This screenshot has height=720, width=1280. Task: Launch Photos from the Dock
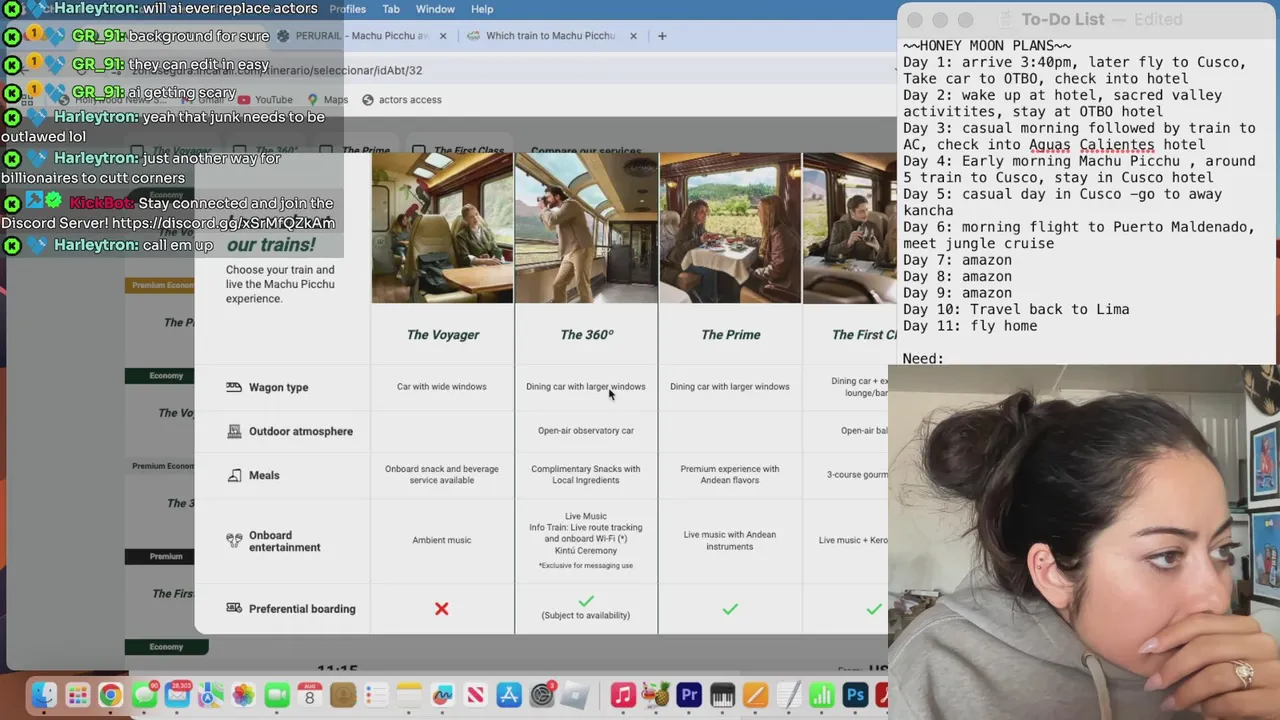click(x=243, y=695)
